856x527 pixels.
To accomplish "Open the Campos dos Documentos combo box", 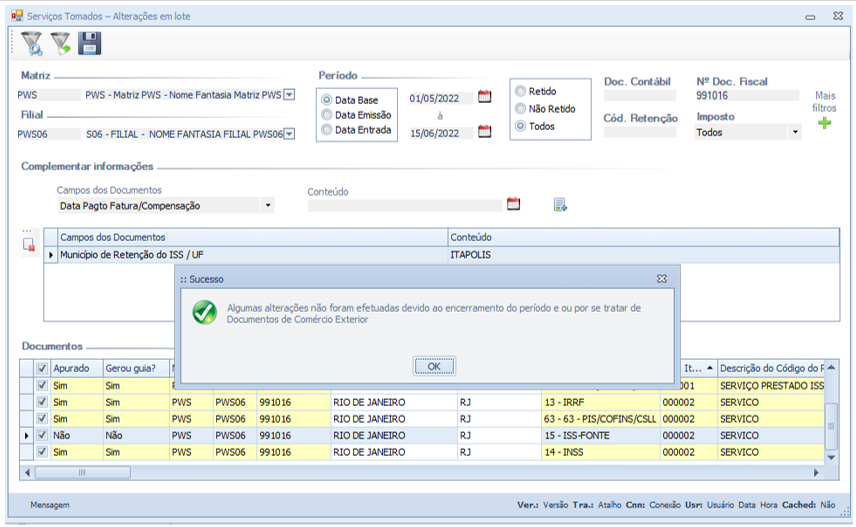I will click(x=268, y=206).
